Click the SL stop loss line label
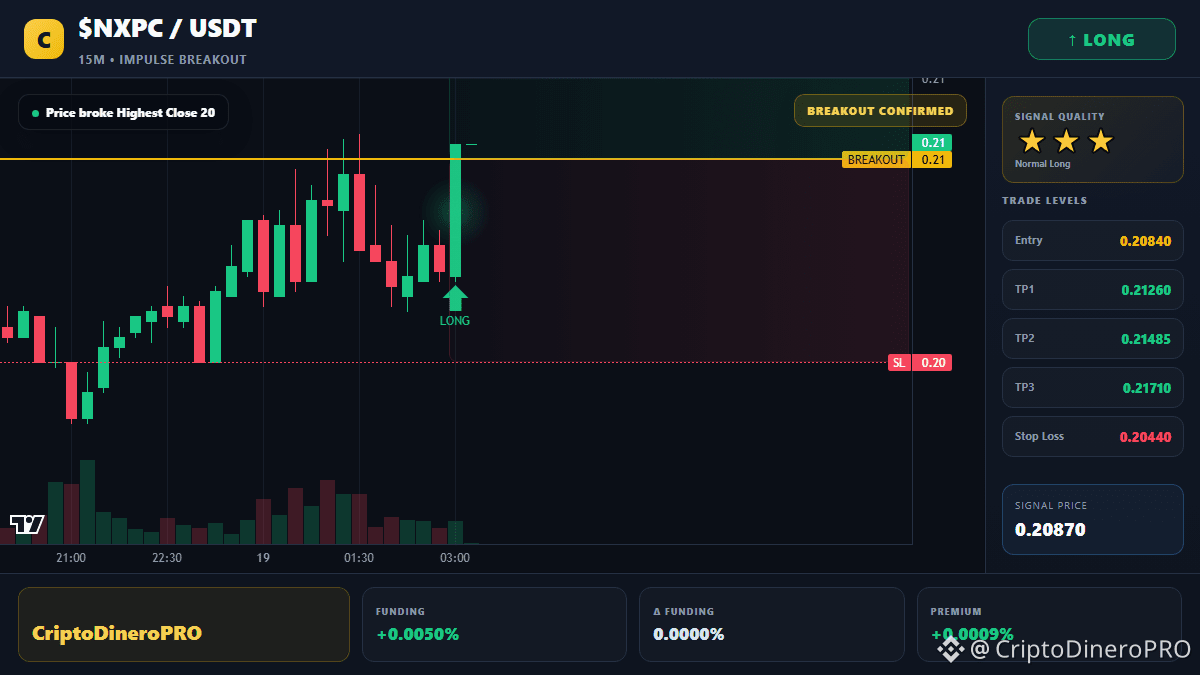1200x675 pixels. tap(899, 363)
